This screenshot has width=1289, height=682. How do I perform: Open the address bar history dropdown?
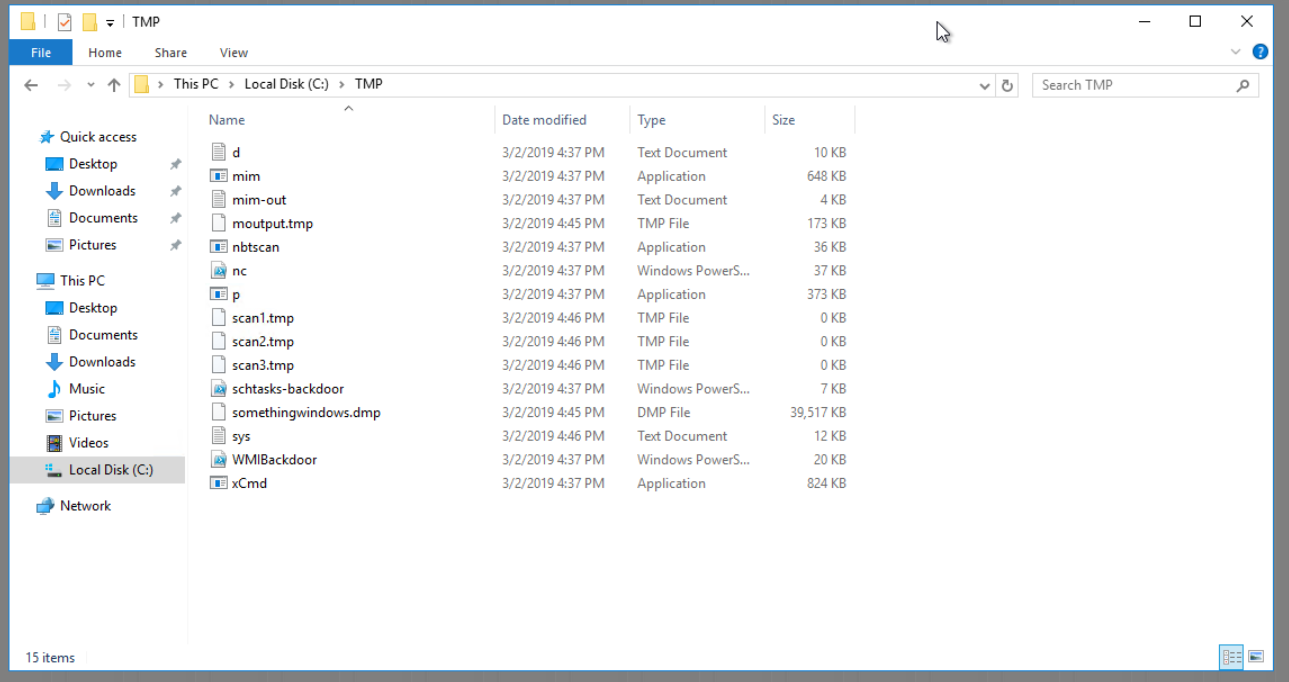coord(985,86)
